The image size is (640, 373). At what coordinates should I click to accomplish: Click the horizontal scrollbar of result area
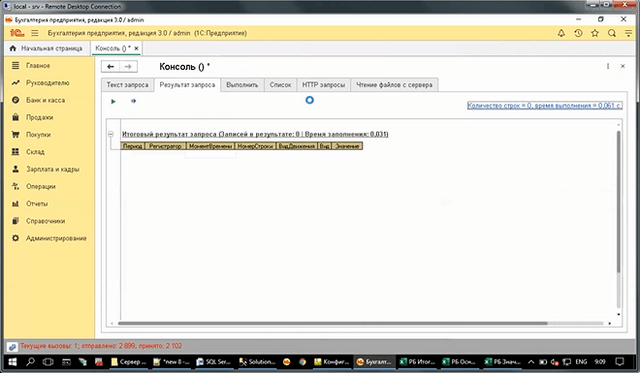click(x=333, y=323)
